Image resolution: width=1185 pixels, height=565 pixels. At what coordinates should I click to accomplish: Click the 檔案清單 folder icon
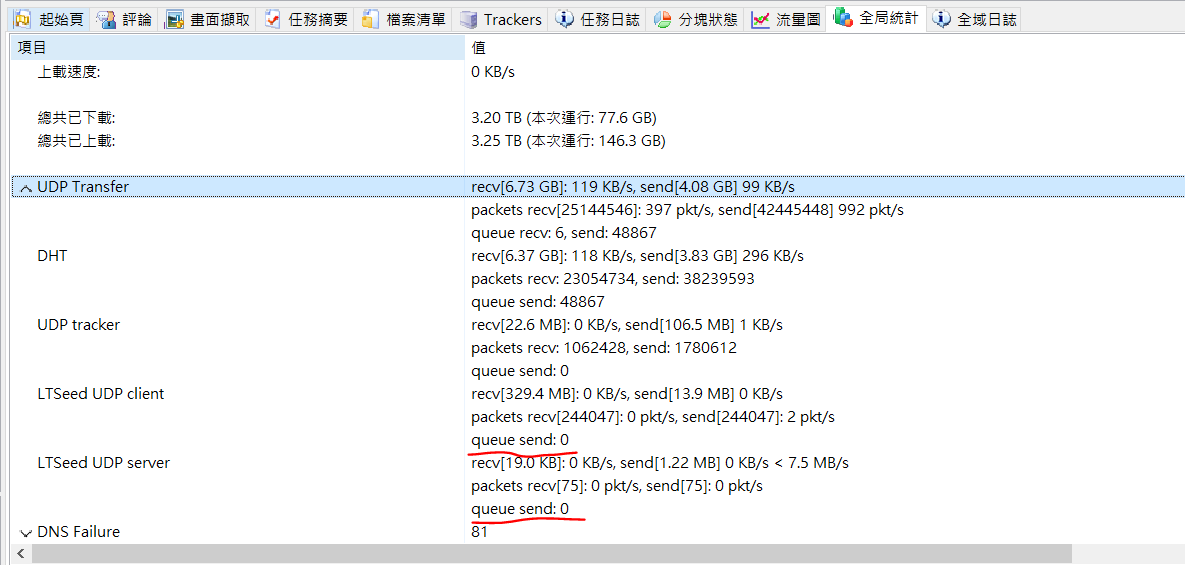[x=370, y=19]
